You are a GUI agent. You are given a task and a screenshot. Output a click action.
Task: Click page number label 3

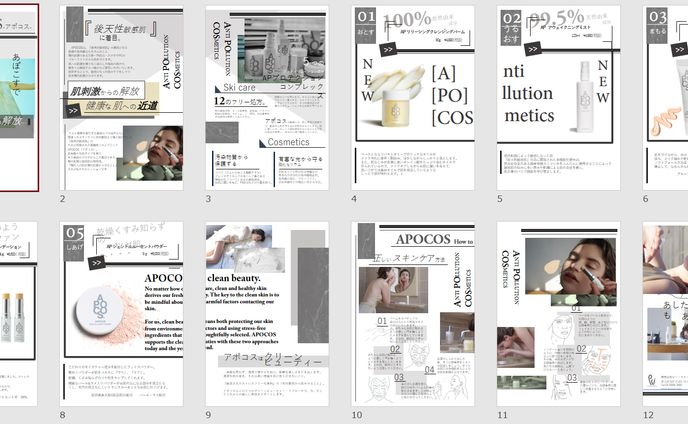(208, 199)
